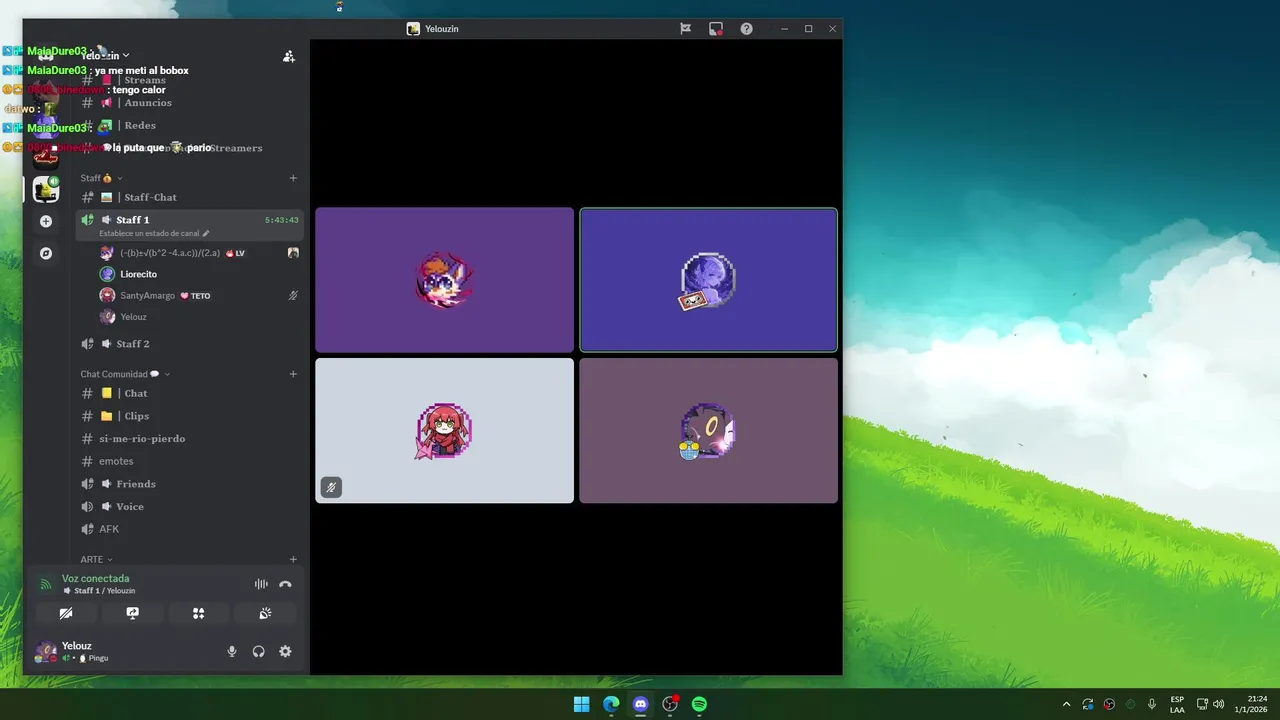This screenshot has width=1280, height=720.
Task: Click the green connection signal icon
Action: (x=45, y=584)
